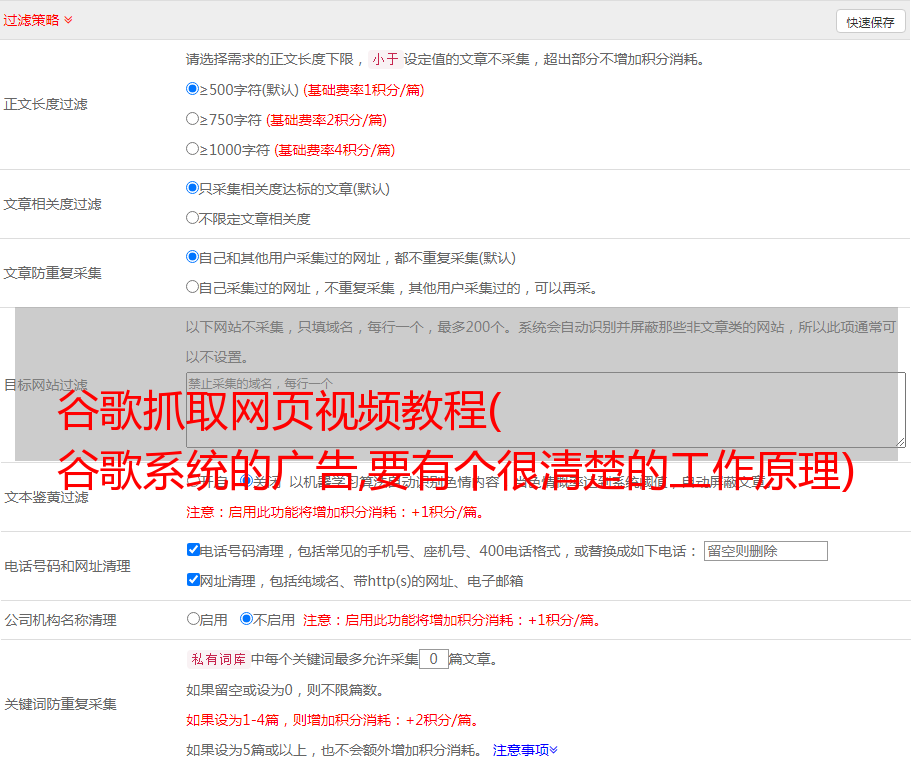This screenshot has width=912, height=768.
Task: Select the ≥1000字符 length filter
Action: point(193,149)
